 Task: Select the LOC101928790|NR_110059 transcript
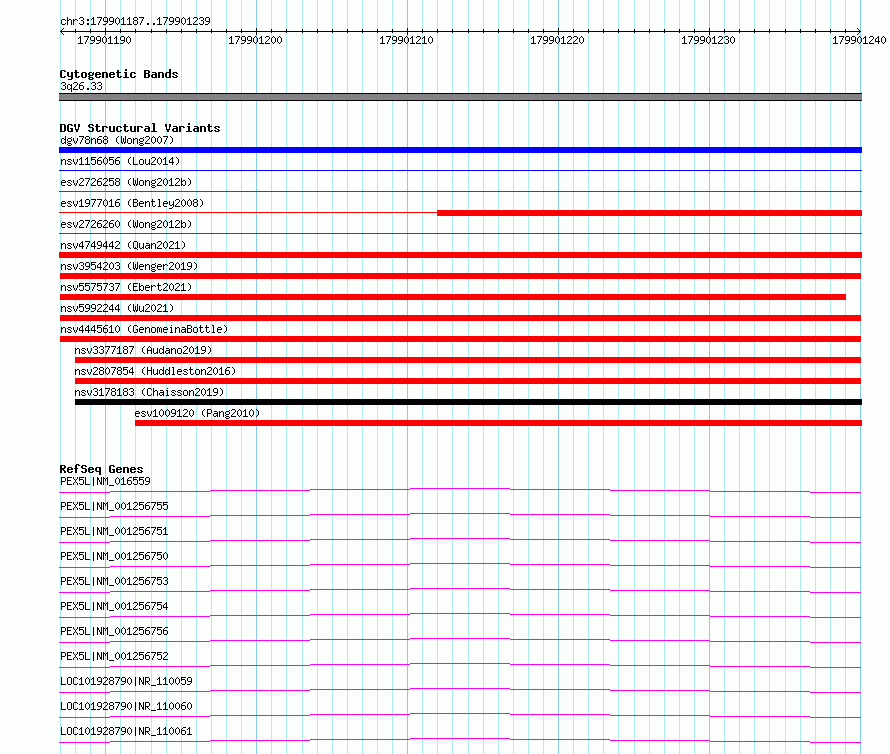126,681
